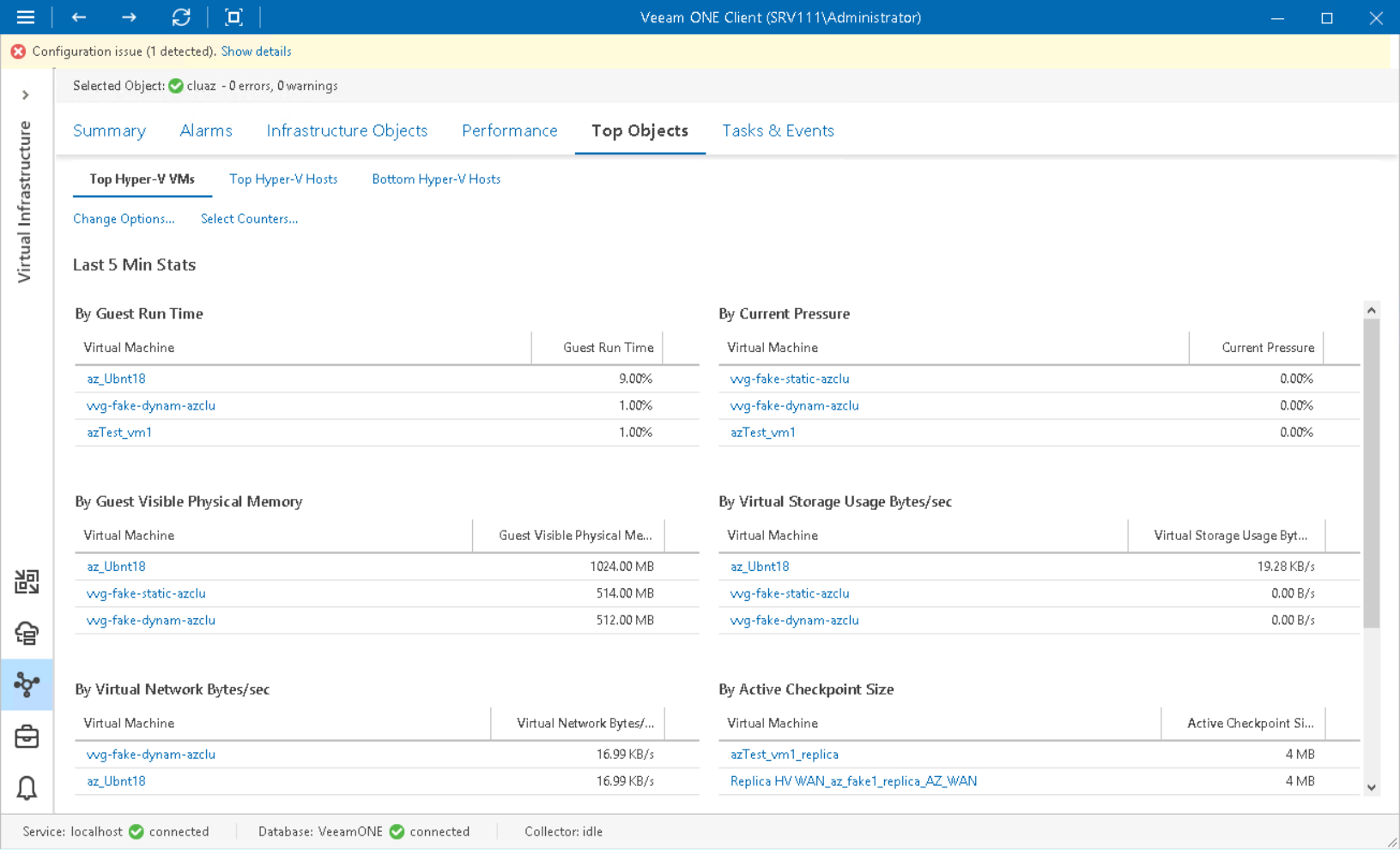Open the main hamburger menu
The width and height of the screenshot is (1400, 850).
click(x=25, y=17)
